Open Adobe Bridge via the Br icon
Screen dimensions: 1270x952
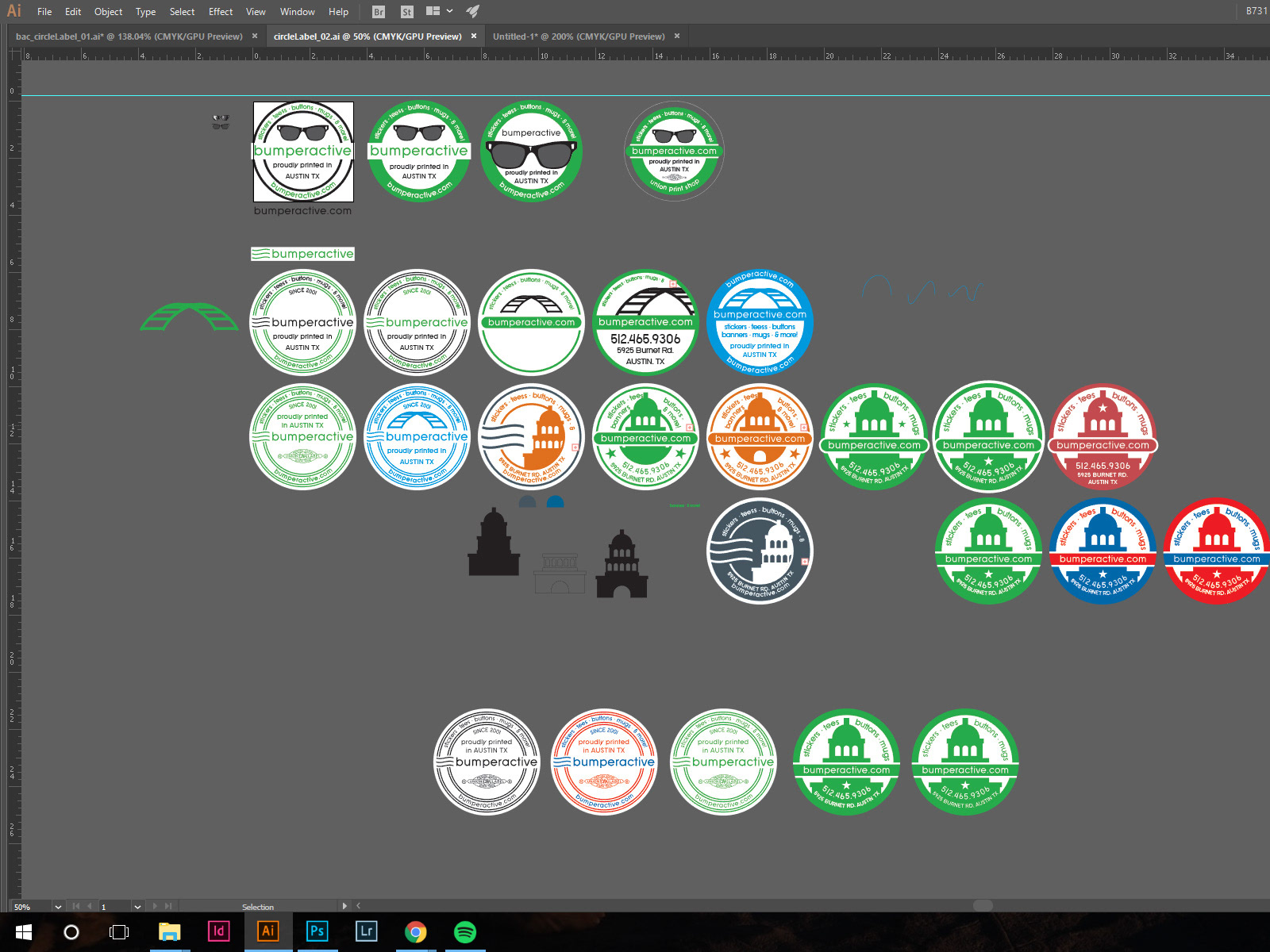click(x=379, y=12)
